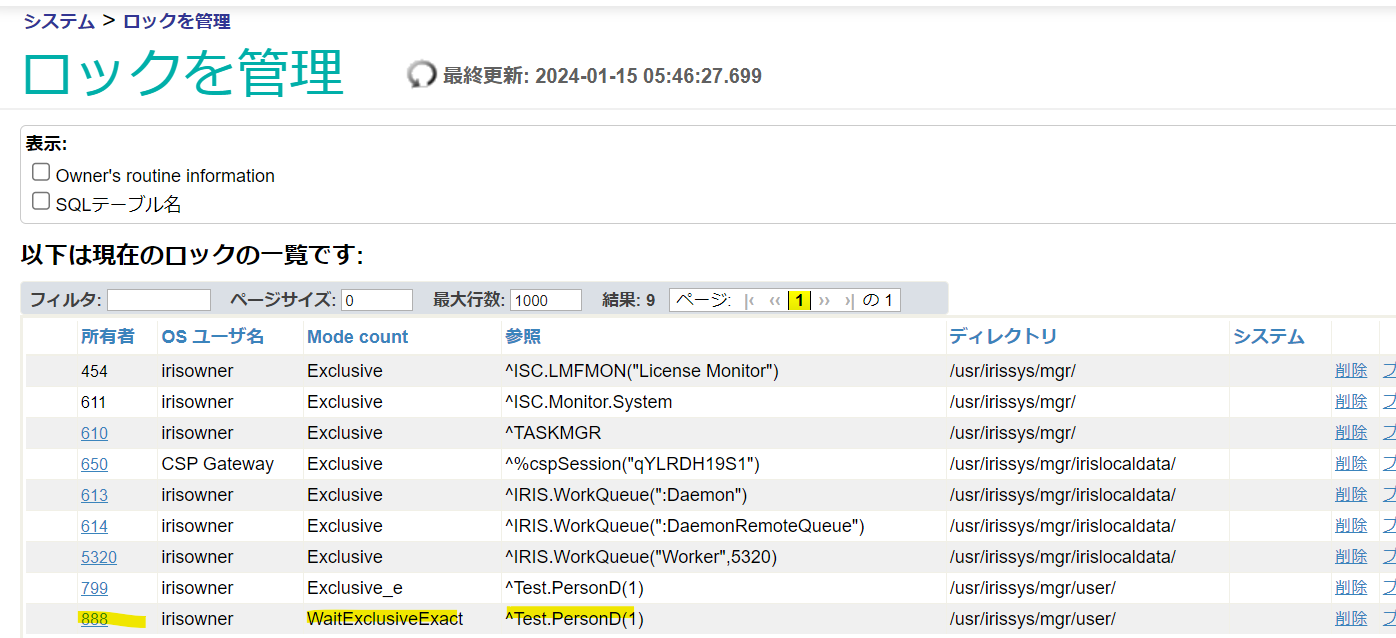Viewport: 1396px width, 638px height.
Task: Enable Owner's routine information checkbox
Action: click(x=41, y=172)
